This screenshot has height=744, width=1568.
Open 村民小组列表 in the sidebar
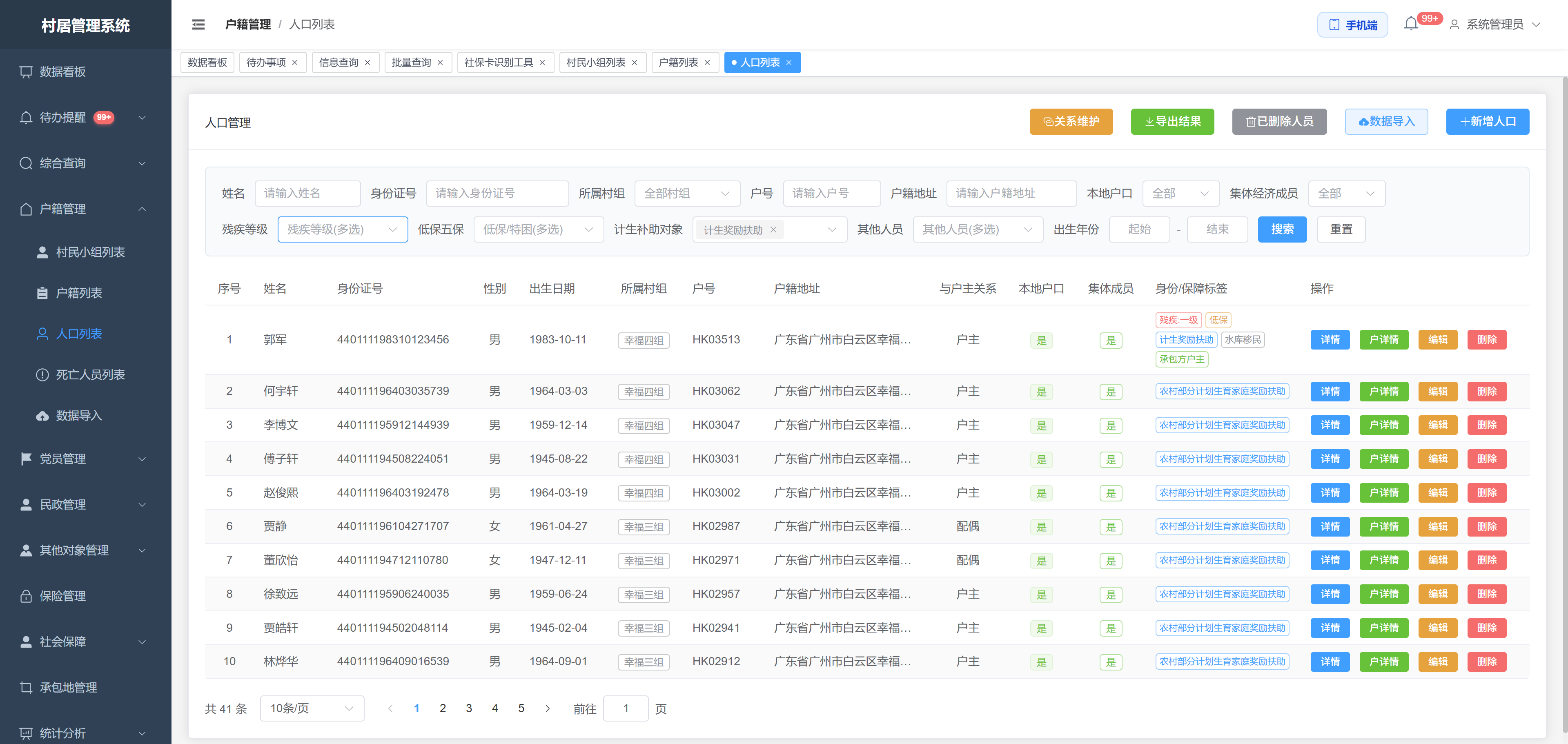click(86, 252)
